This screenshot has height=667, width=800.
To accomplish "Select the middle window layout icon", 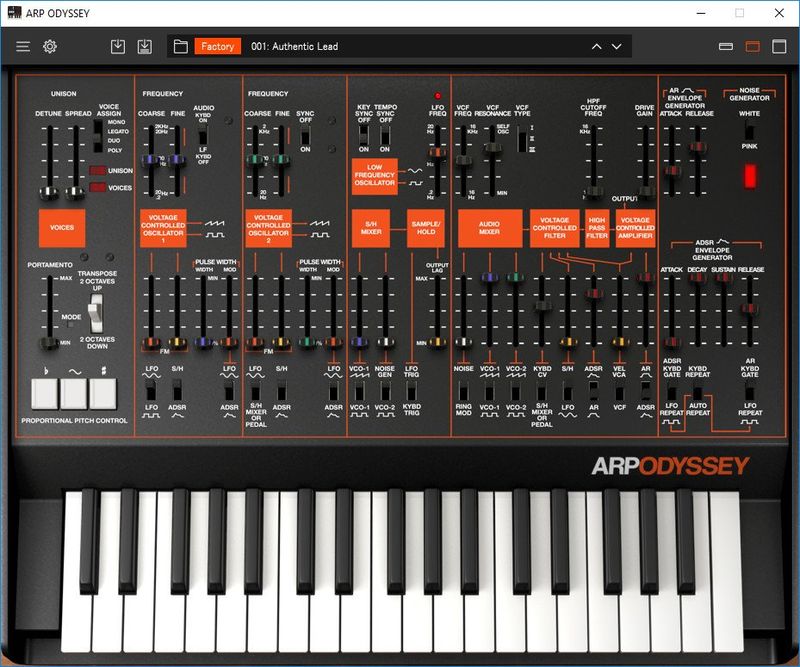I will 753,45.
